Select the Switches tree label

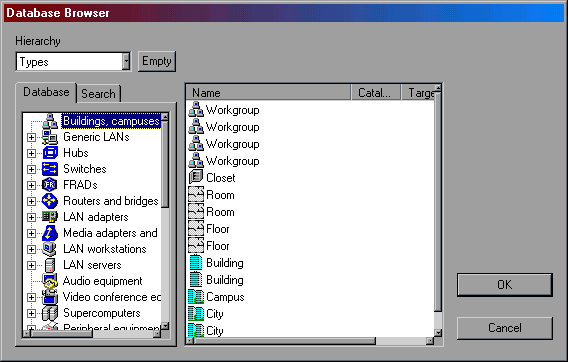click(85, 169)
